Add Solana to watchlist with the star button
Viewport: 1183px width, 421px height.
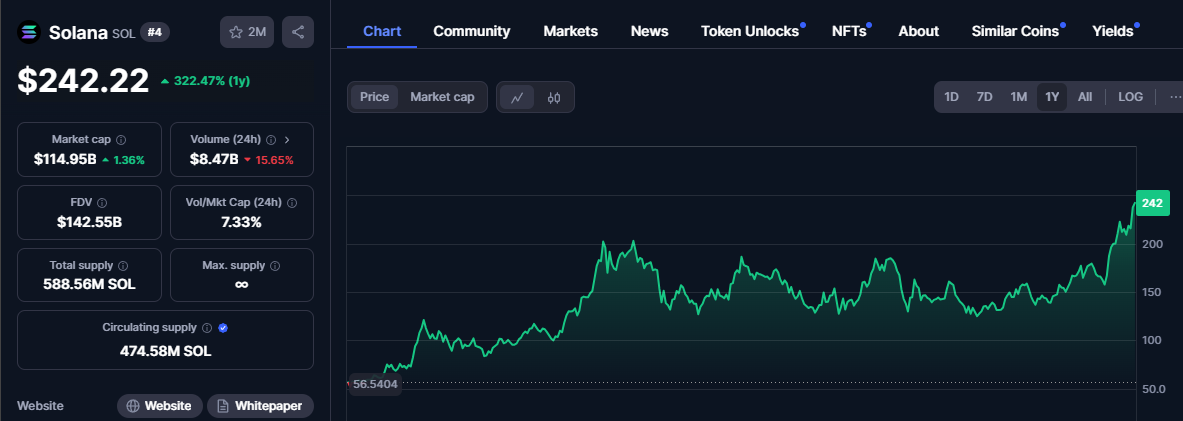point(247,32)
